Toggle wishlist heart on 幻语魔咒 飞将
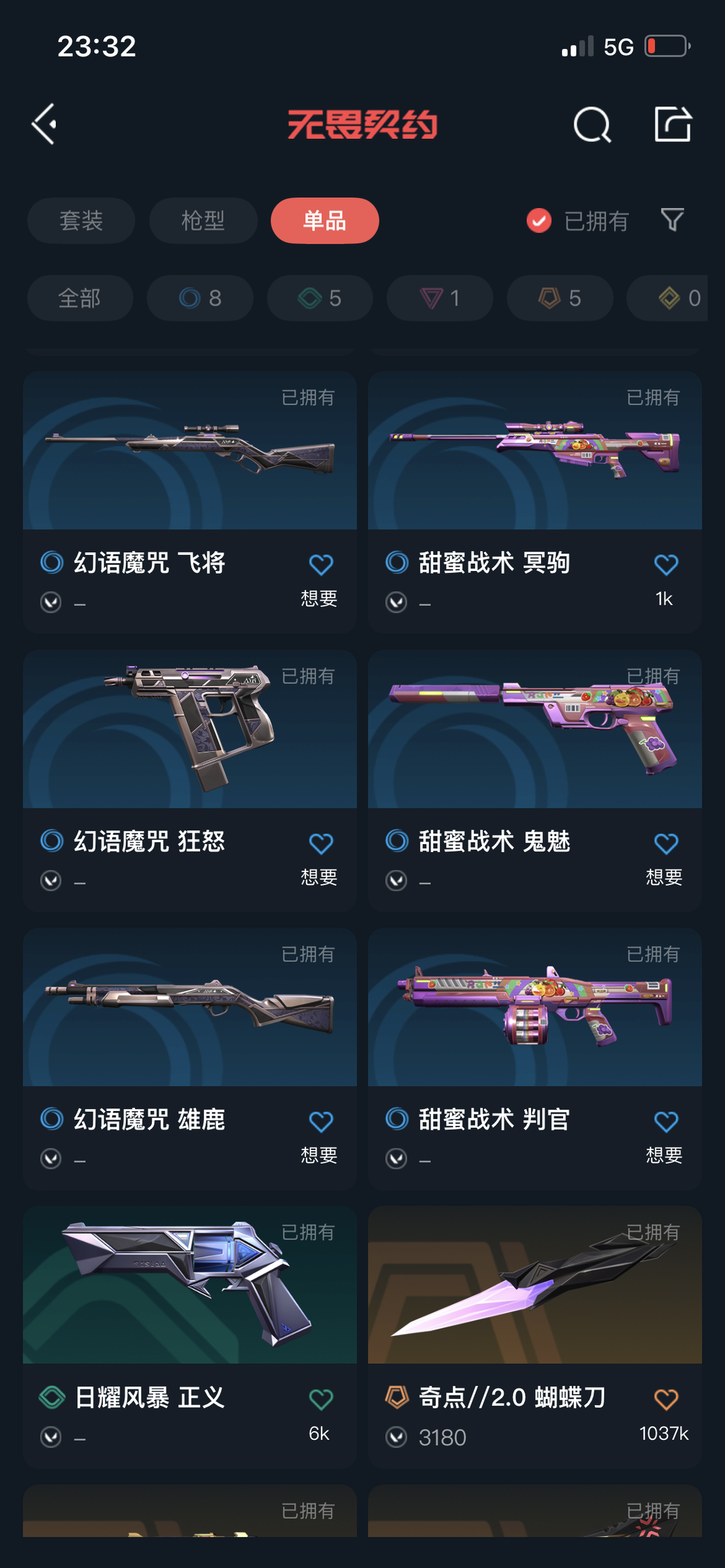725x1568 pixels. [321, 565]
